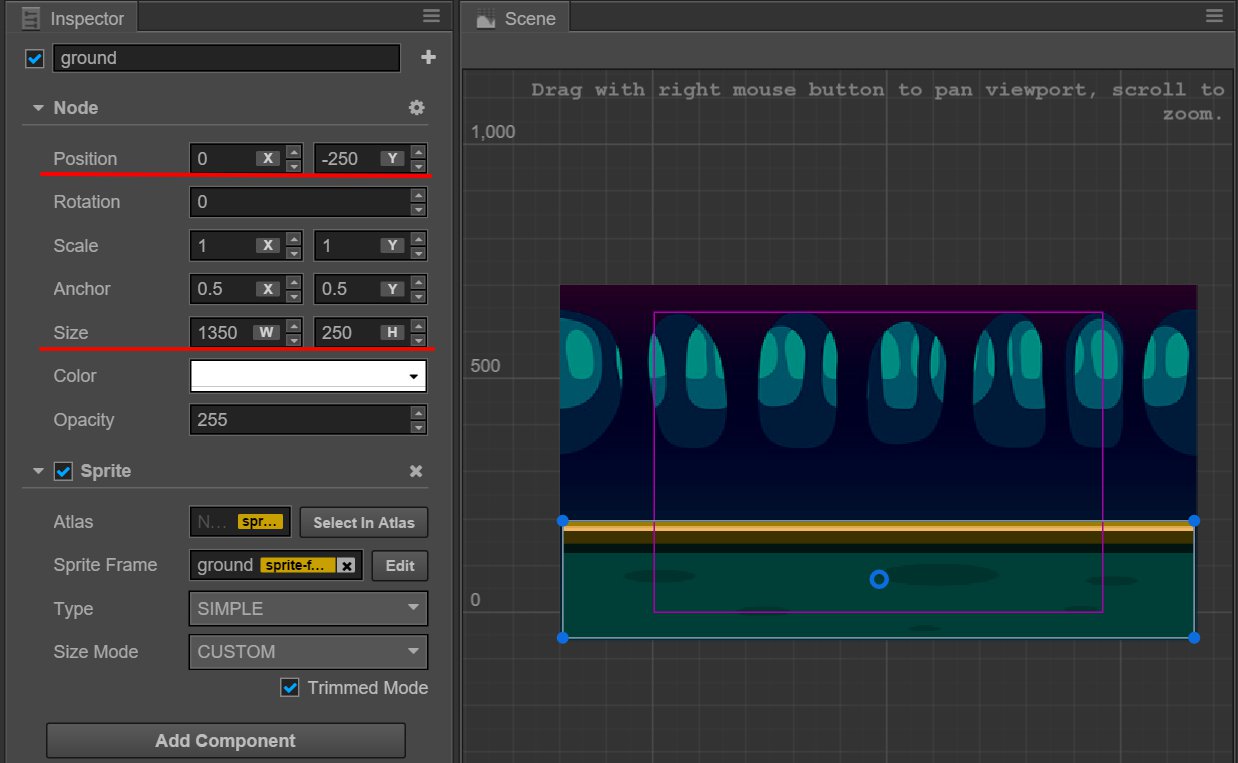Remove the Sprite component with X icon
This screenshot has height=763, width=1238.
tap(416, 471)
